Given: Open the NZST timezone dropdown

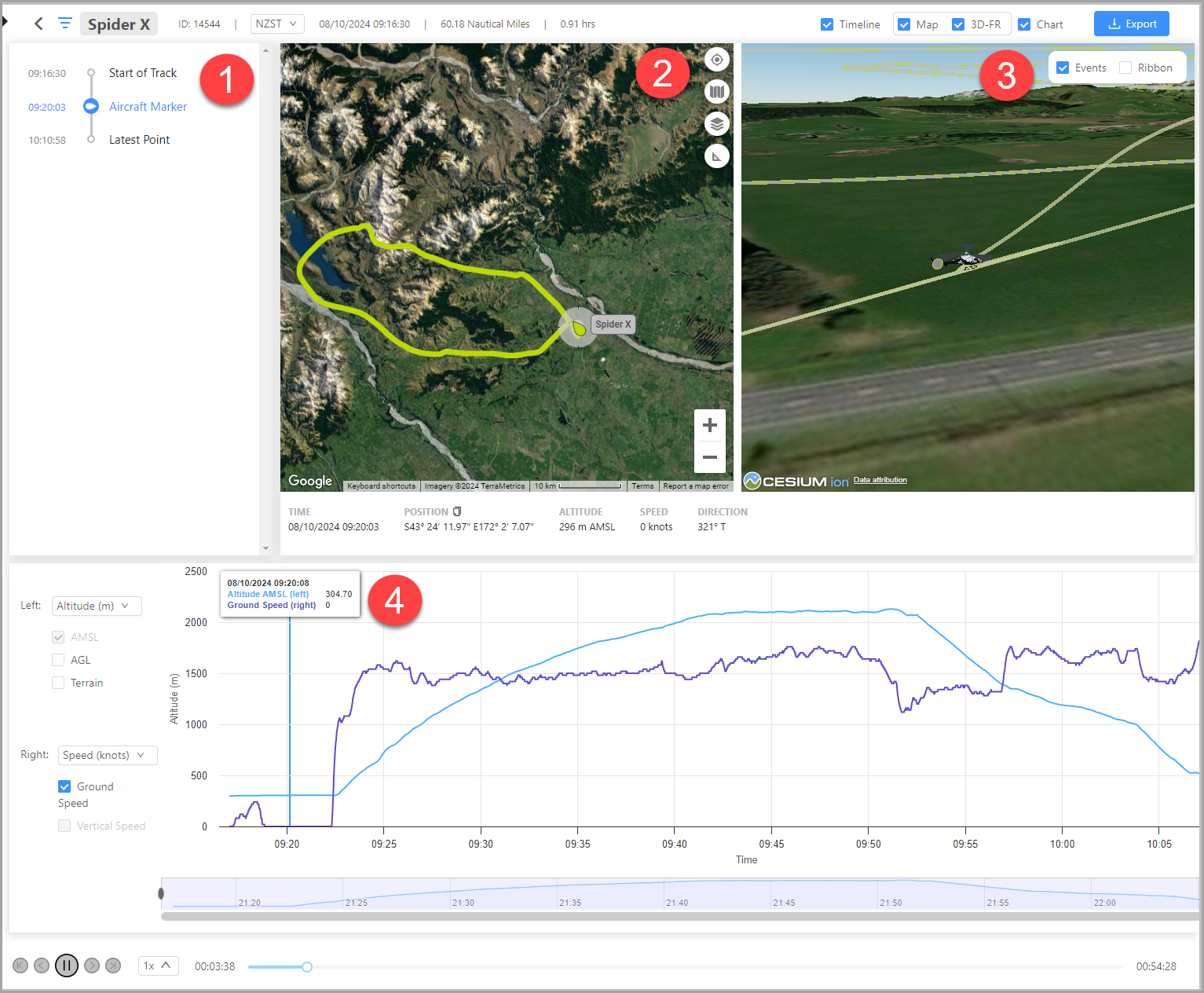Looking at the screenshot, I should point(276,24).
